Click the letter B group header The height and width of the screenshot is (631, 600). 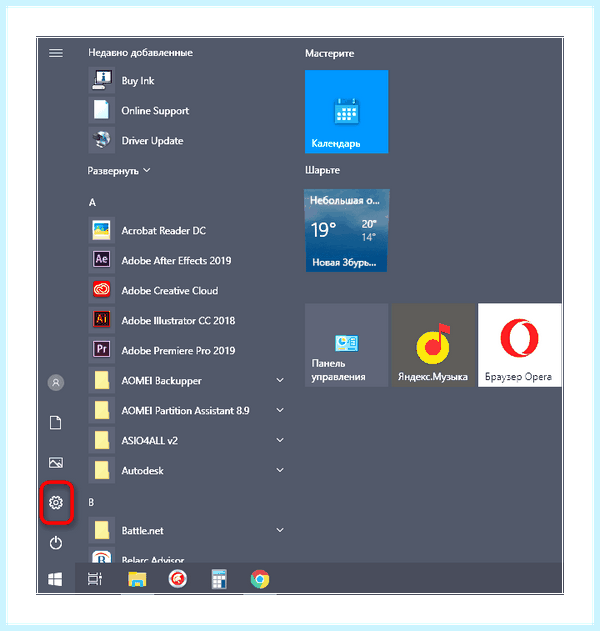click(91, 502)
